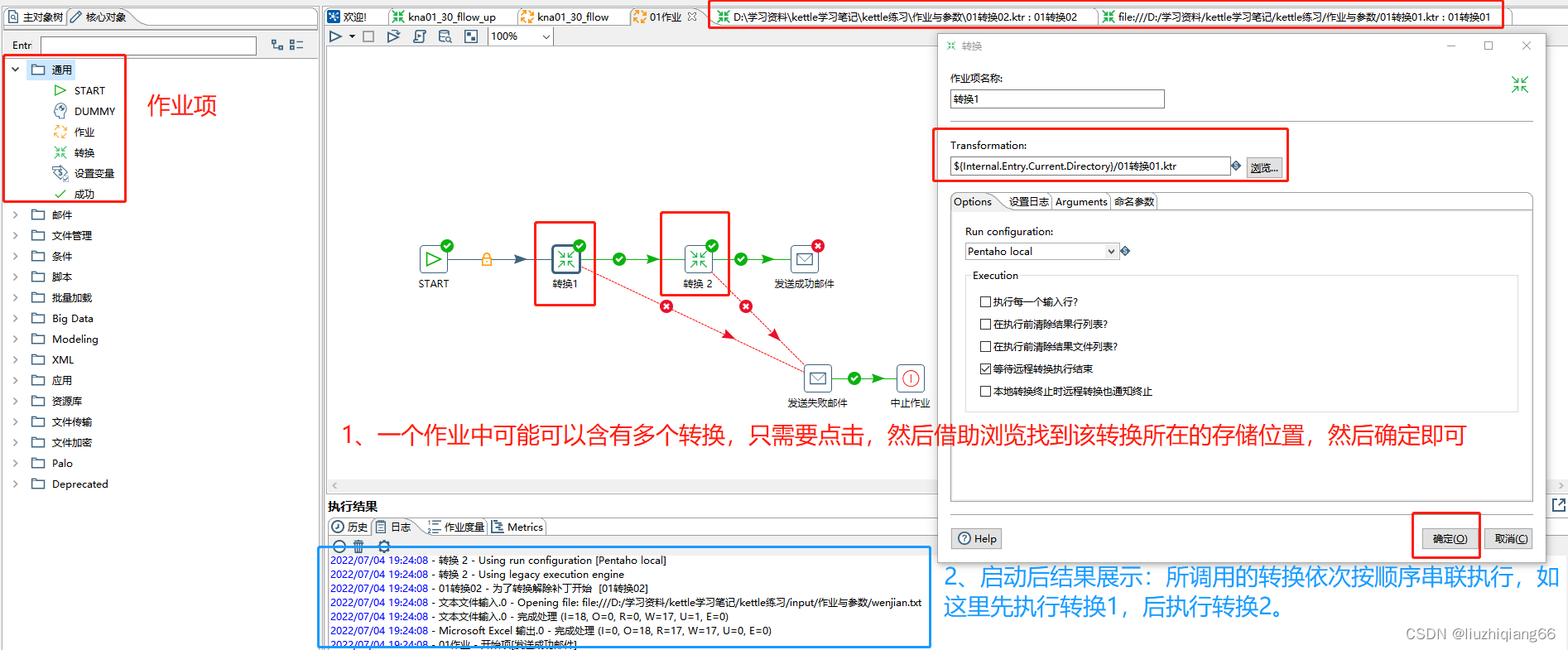Select the 作业 job entry in tree
Screen dimensions: 1568x650
tap(84, 132)
